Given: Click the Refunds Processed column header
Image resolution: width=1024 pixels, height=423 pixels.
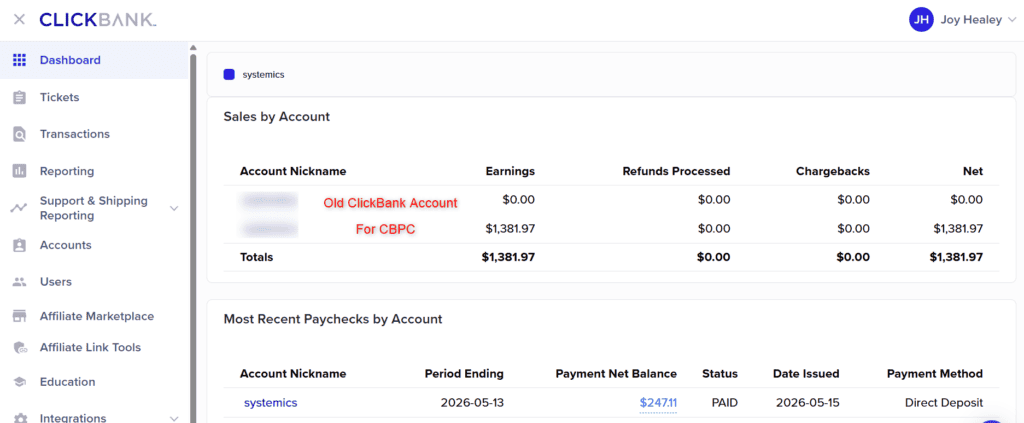Looking at the screenshot, I should click(x=676, y=171).
